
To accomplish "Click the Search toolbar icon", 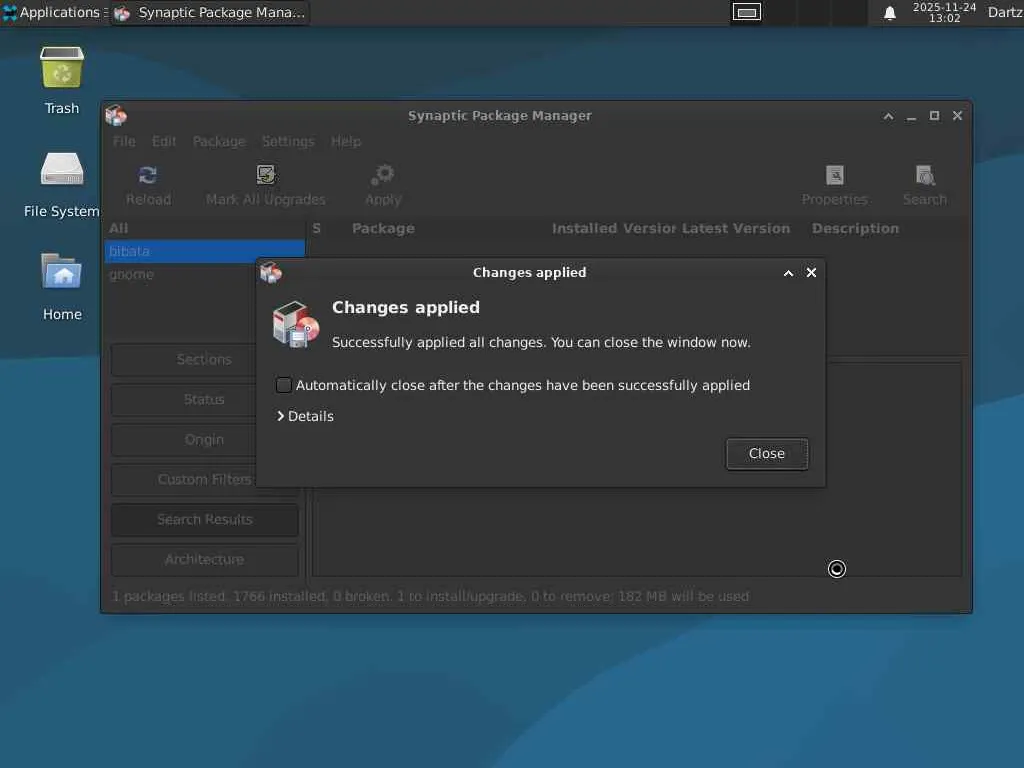I will [x=925, y=175].
